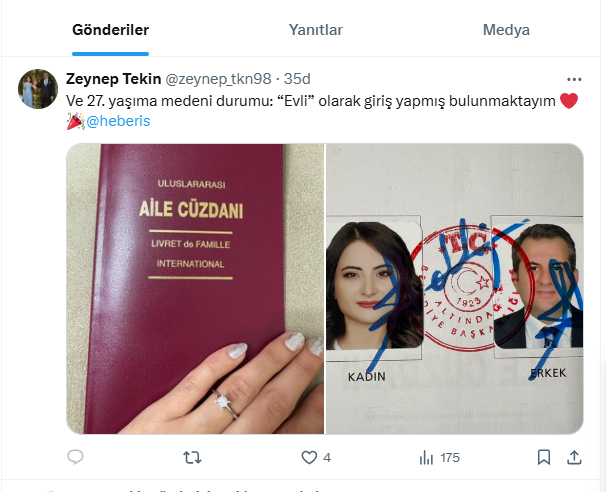Viewport: 606px width, 492px height.
Task: Switch to the Medya tab
Action: [x=506, y=30]
